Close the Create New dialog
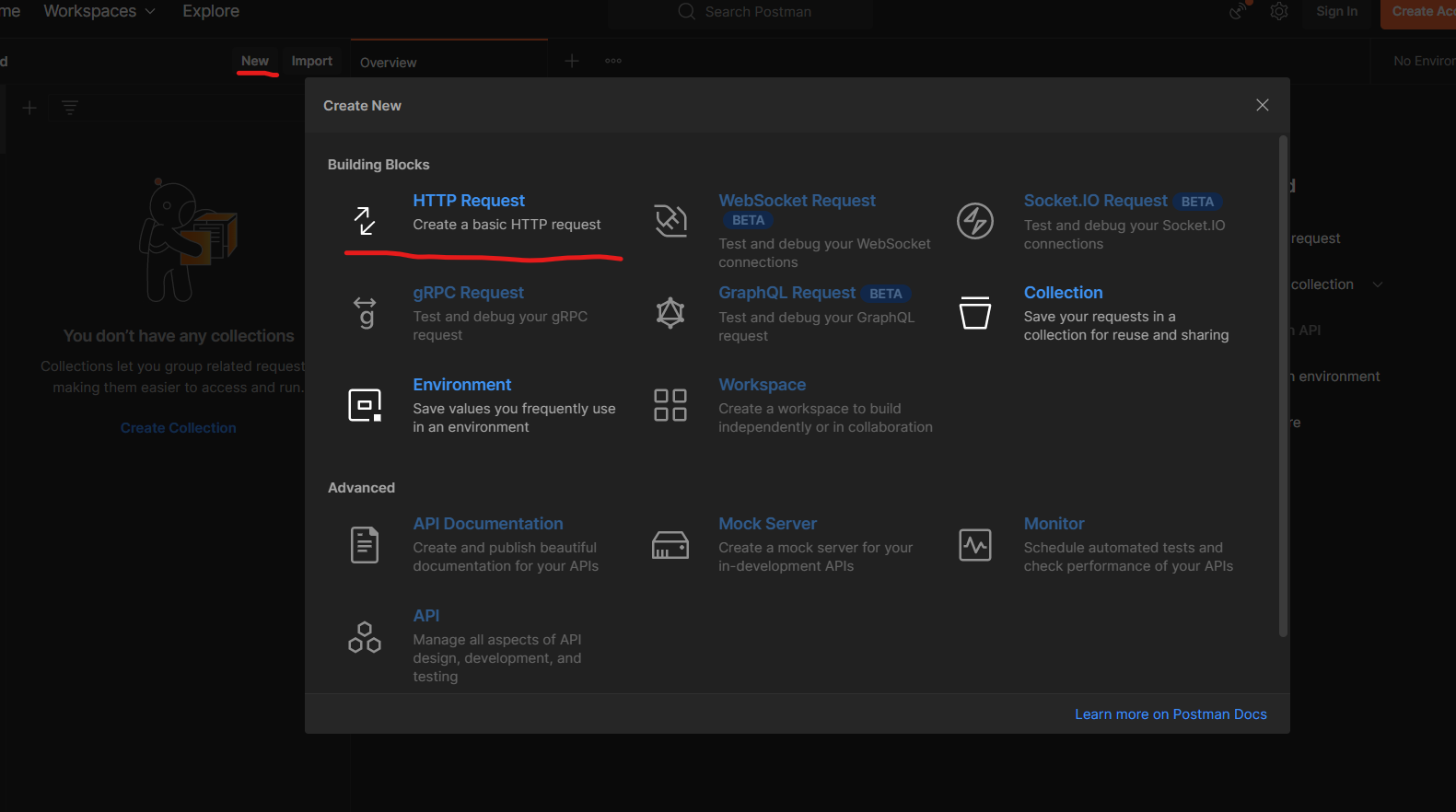Screen dimensions: 1456x812 [x=1263, y=105]
